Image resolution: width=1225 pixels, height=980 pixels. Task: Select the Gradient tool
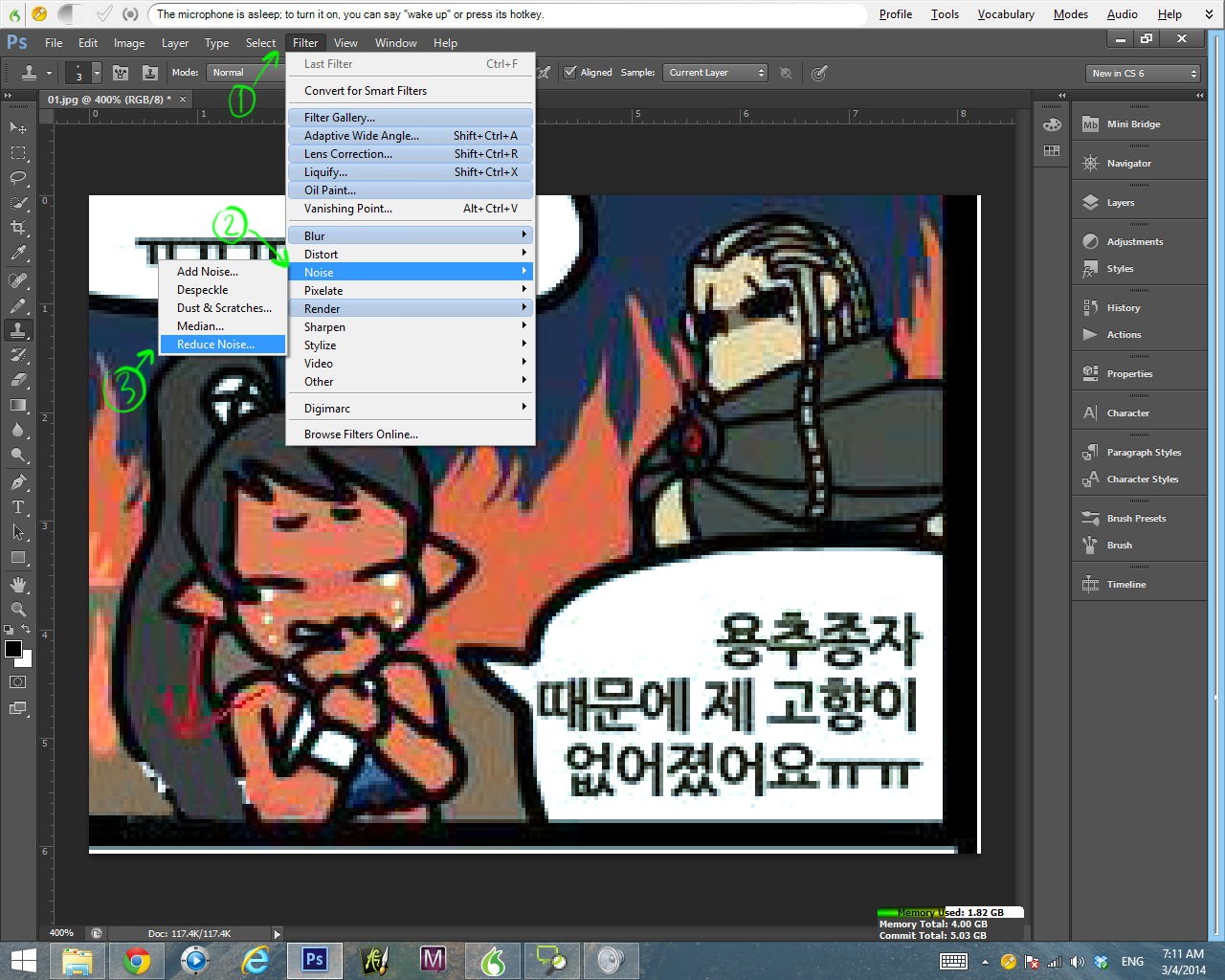[18, 405]
